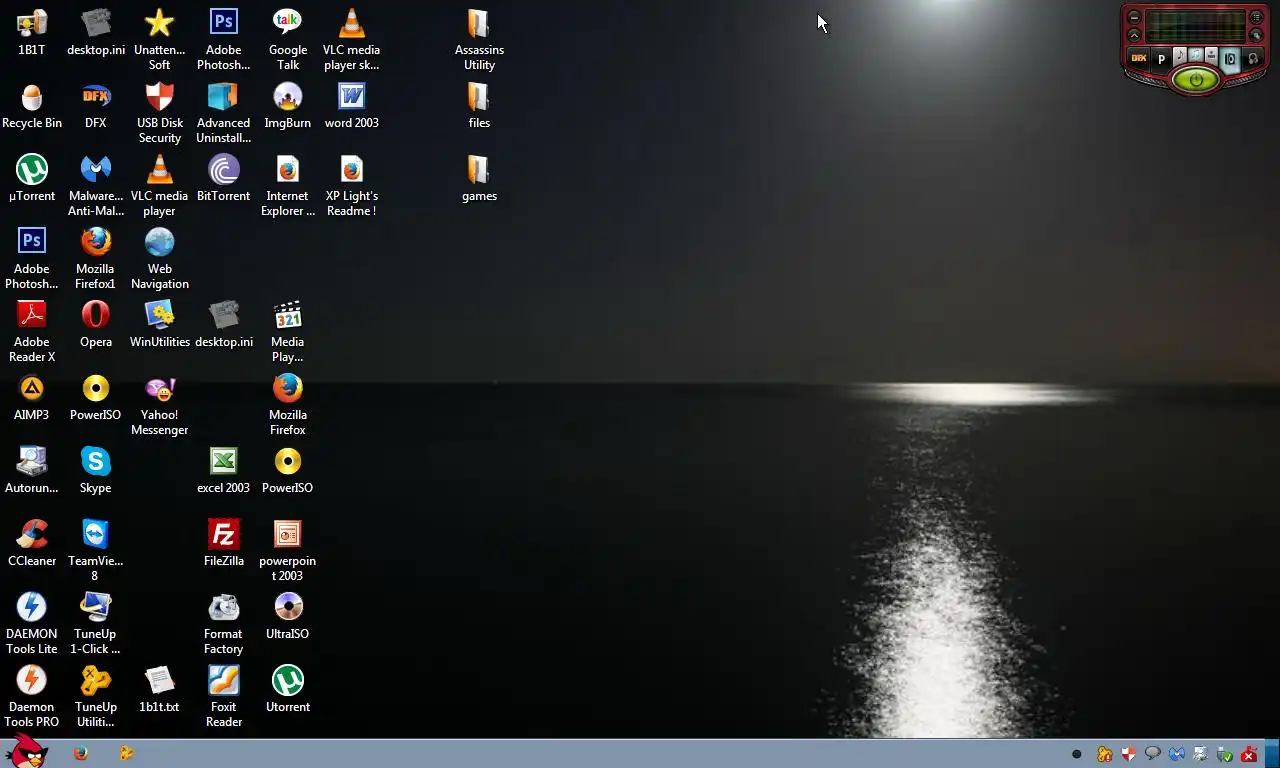Select the Opera browser icon
This screenshot has width=1280, height=768.
click(x=96, y=325)
